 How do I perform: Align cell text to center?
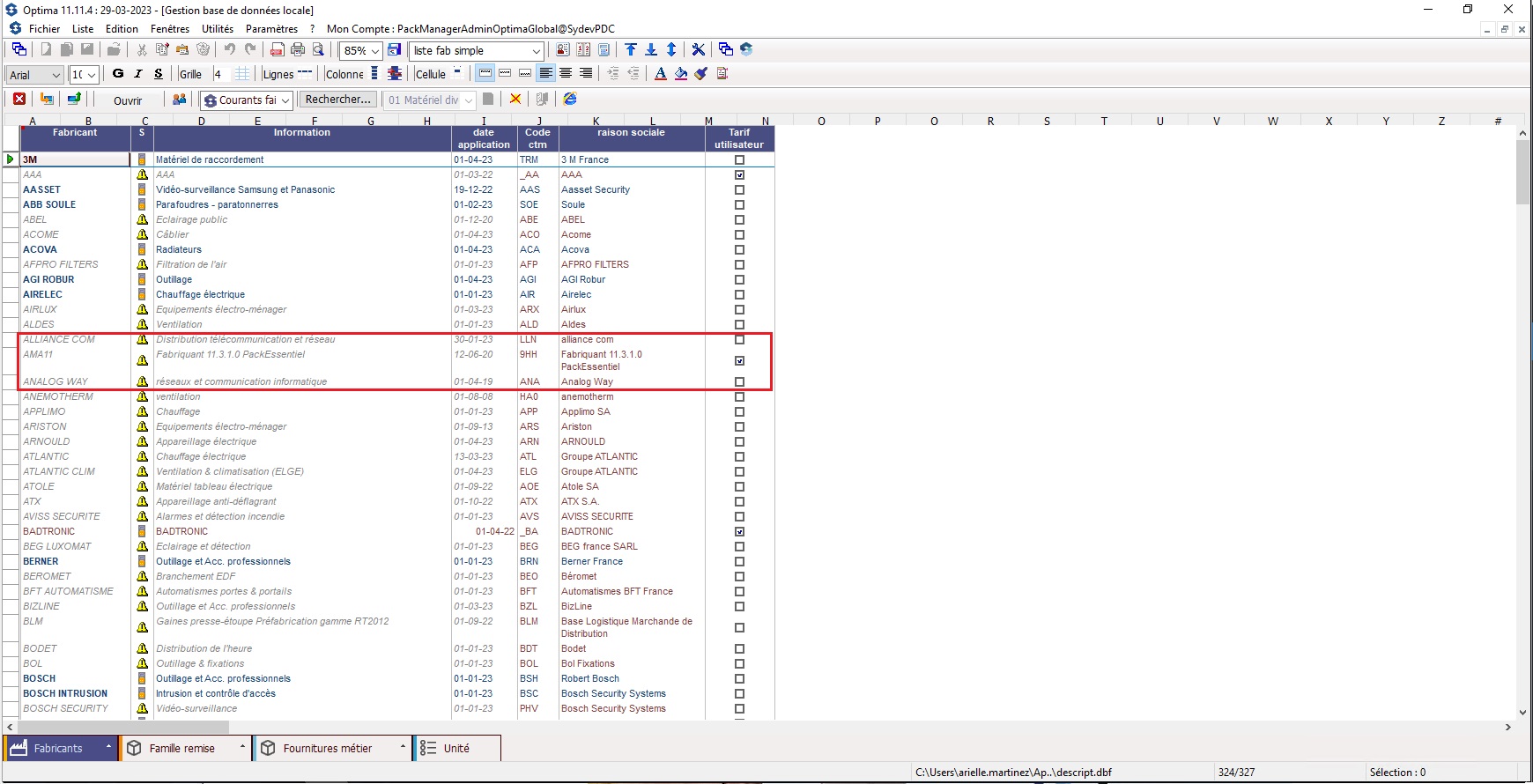point(566,74)
